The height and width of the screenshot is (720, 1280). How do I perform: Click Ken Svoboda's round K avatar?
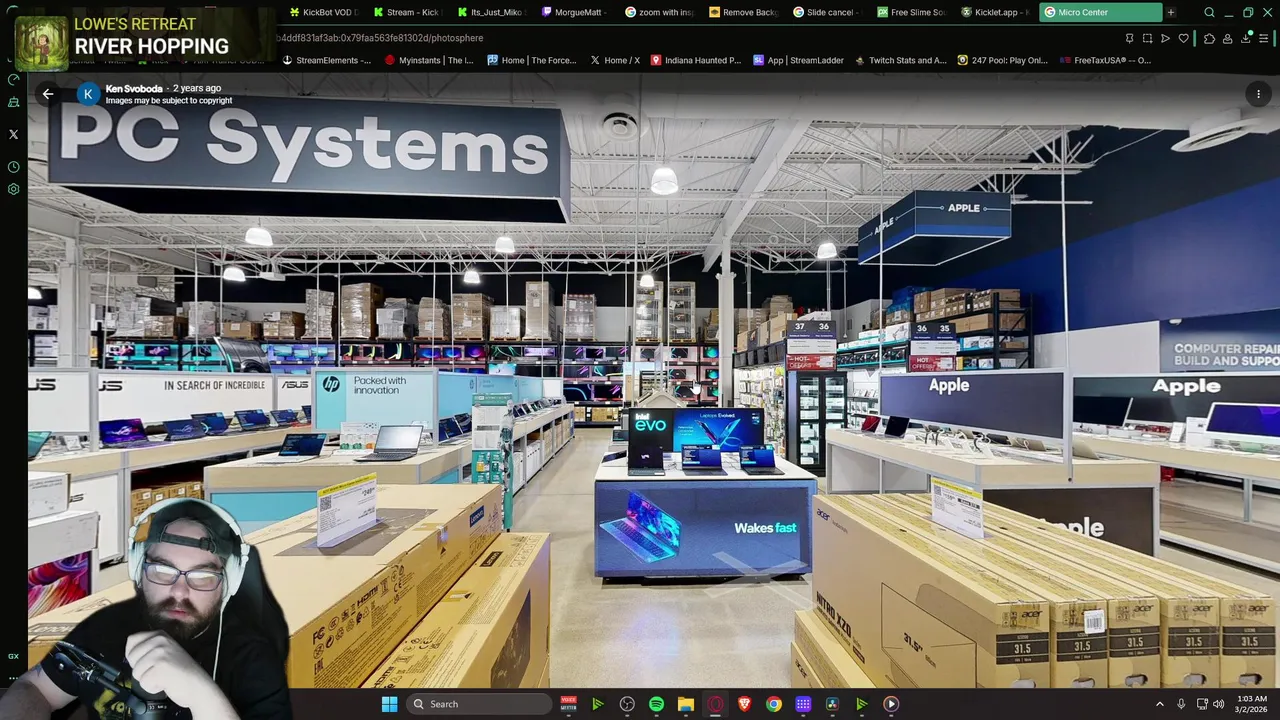tap(88, 94)
